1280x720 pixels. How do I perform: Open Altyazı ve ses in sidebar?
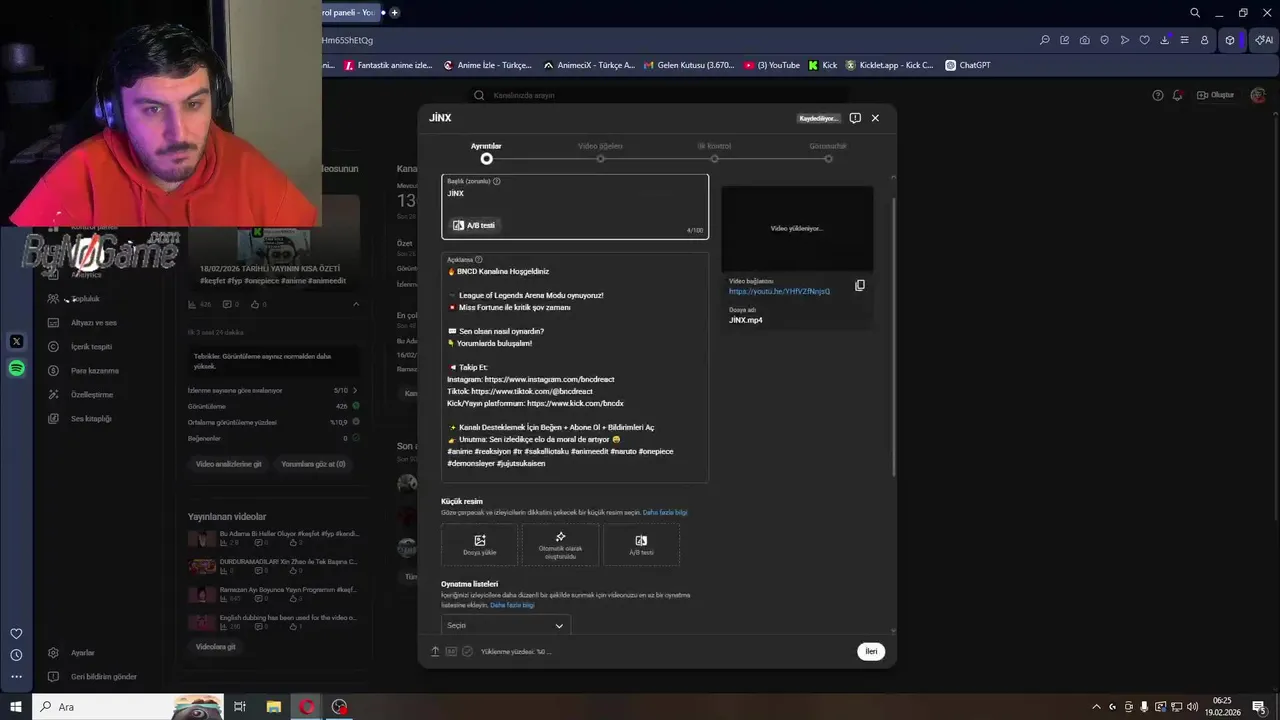point(94,323)
